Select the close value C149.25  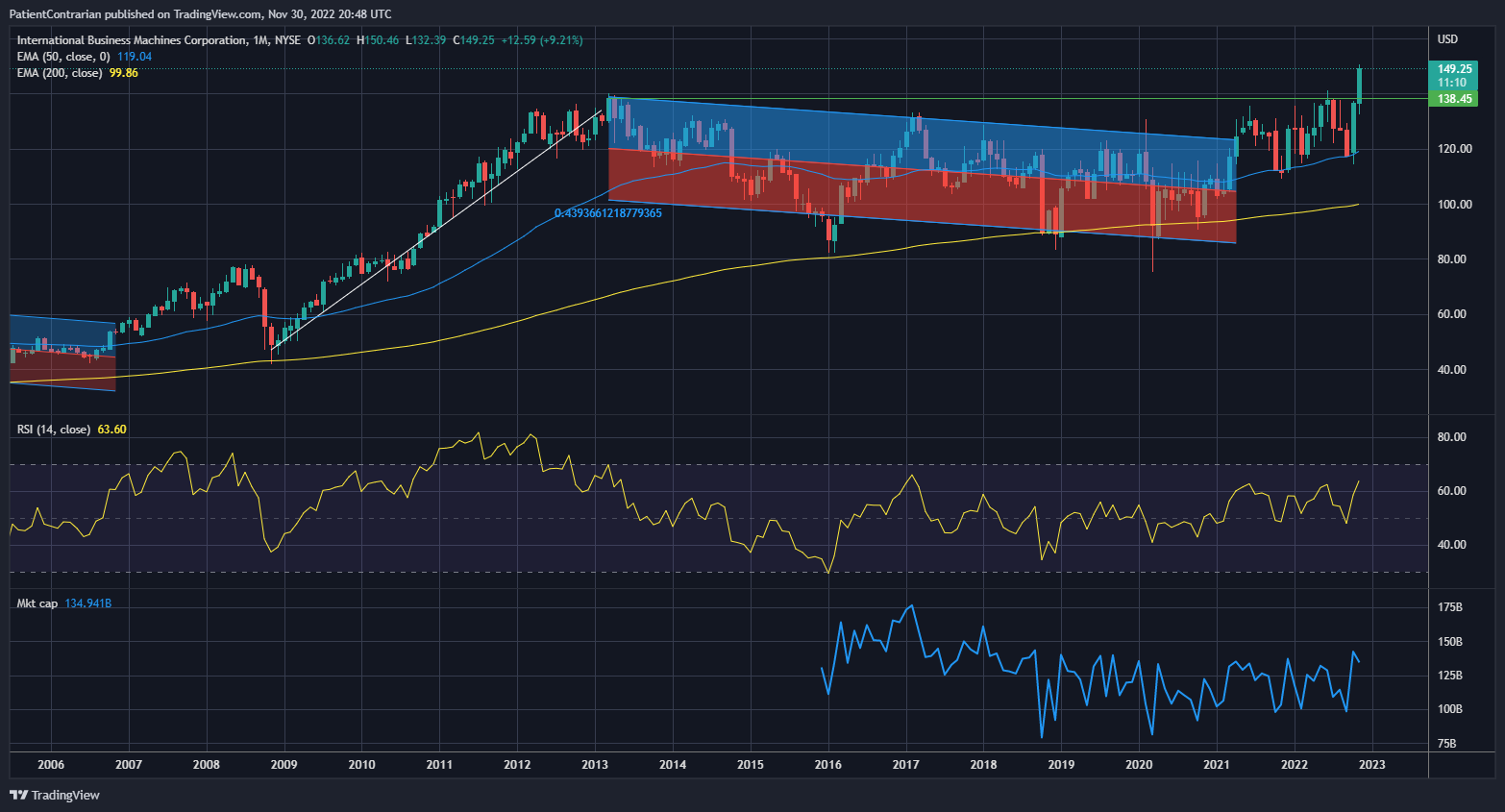[474, 40]
